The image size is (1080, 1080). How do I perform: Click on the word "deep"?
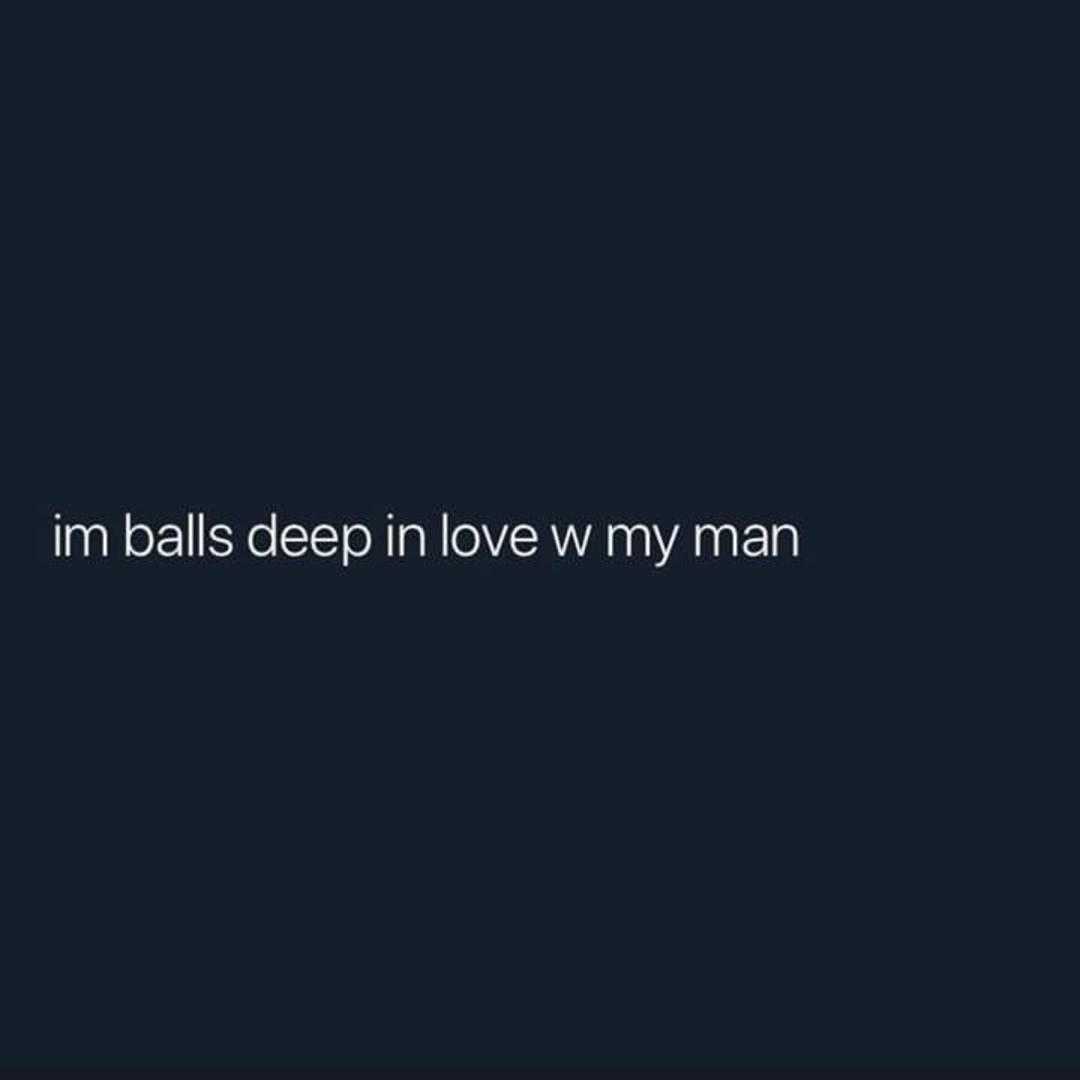point(309,541)
